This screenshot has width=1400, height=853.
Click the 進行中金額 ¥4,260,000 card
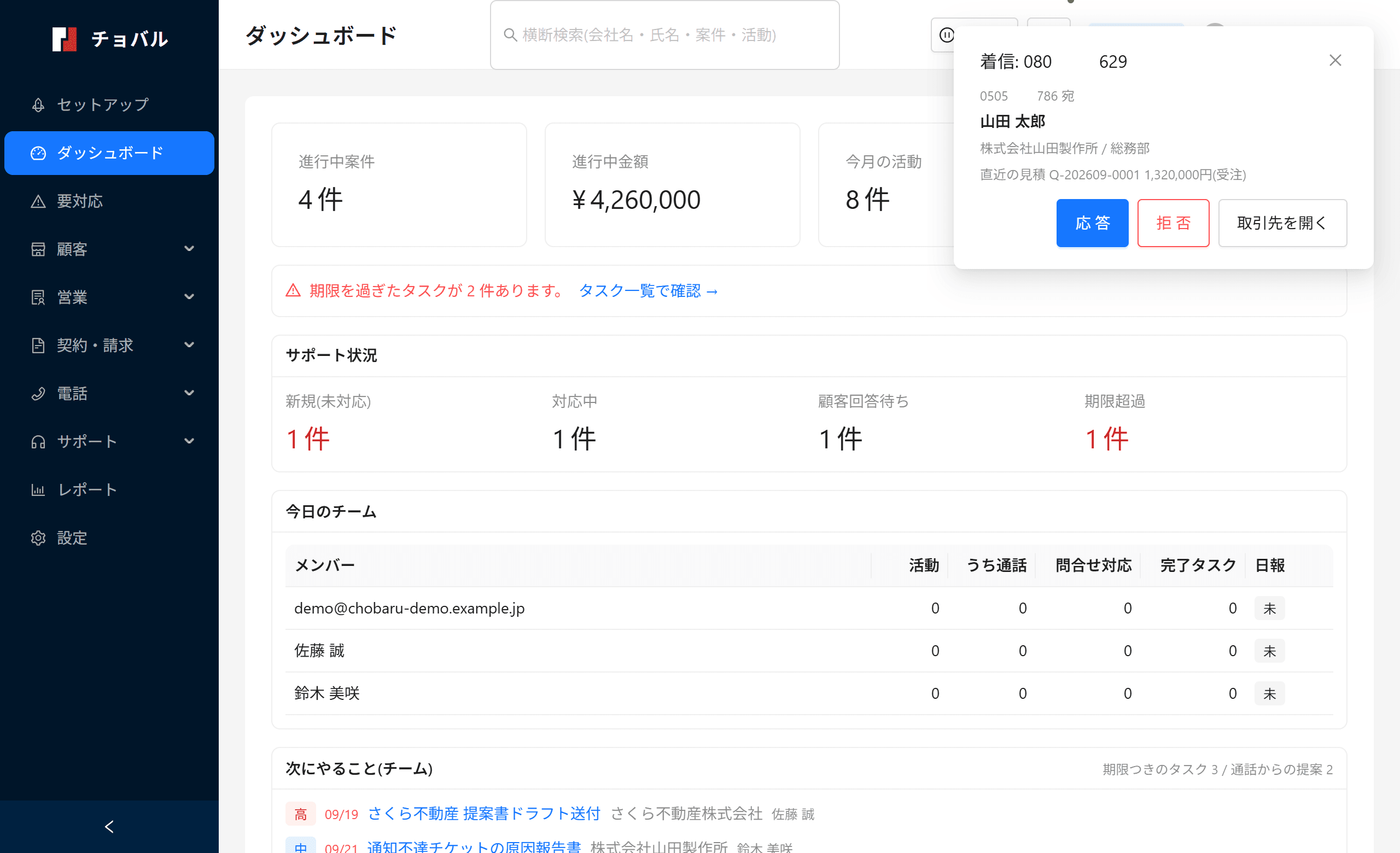(672, 185)
